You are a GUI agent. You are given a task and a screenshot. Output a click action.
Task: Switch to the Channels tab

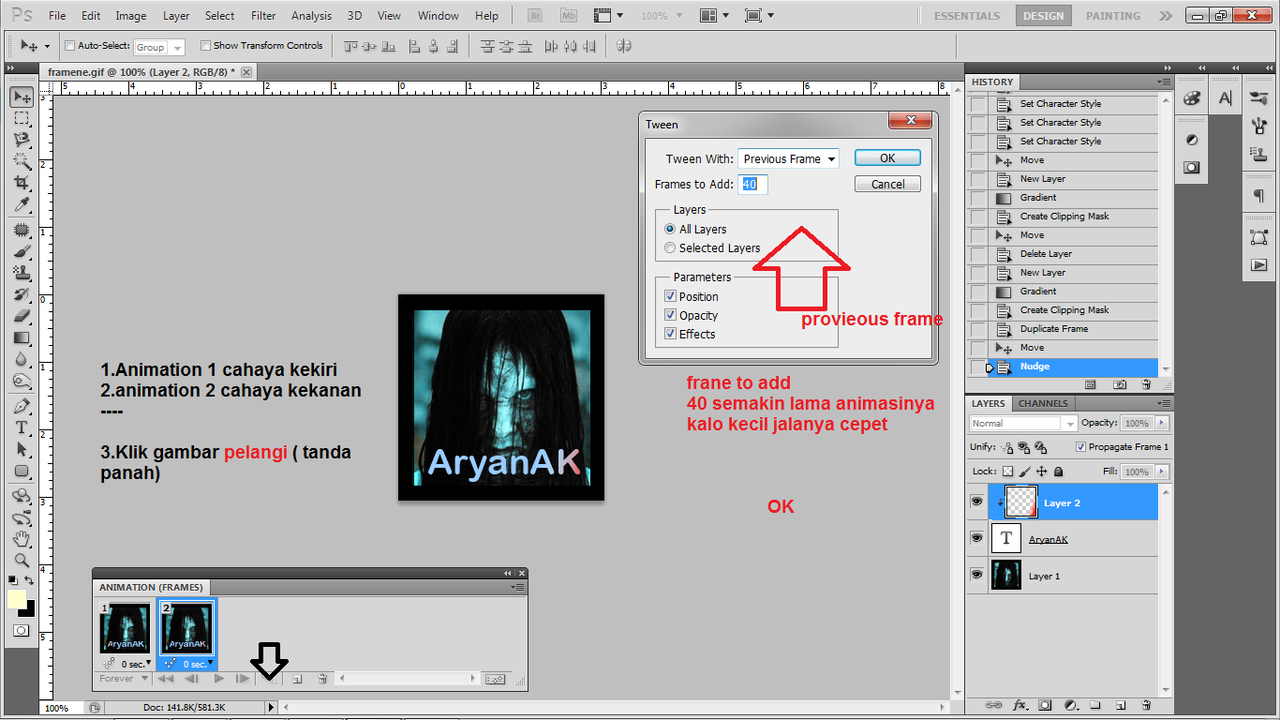pos(1042,403)
